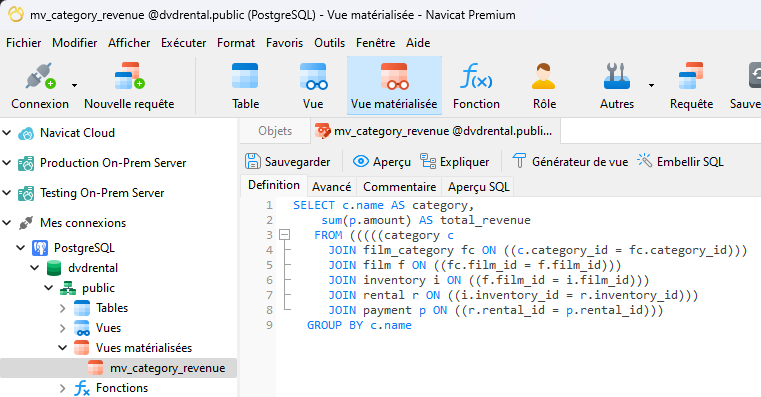Image resolution: width=761 pixels, height=397 pixels.
Task: Collapse the PostgreSQL connection node
Action: (x=21, y=248)
